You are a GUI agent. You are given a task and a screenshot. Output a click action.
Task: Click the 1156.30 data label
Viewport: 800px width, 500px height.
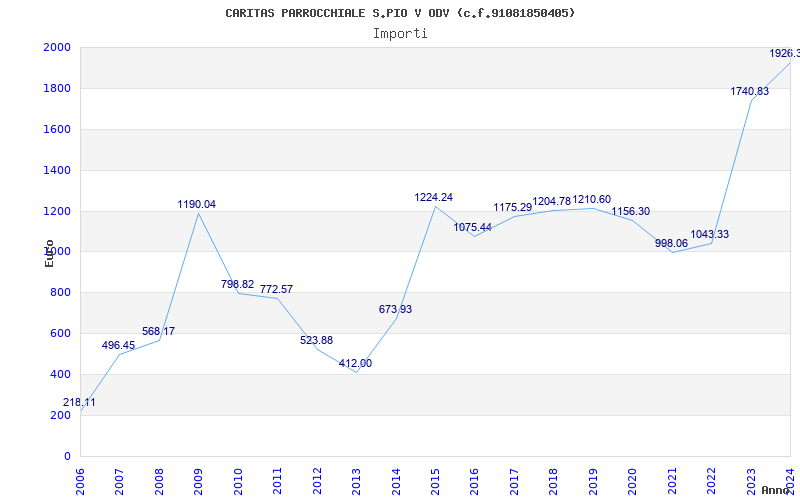(x=631, y=212)
